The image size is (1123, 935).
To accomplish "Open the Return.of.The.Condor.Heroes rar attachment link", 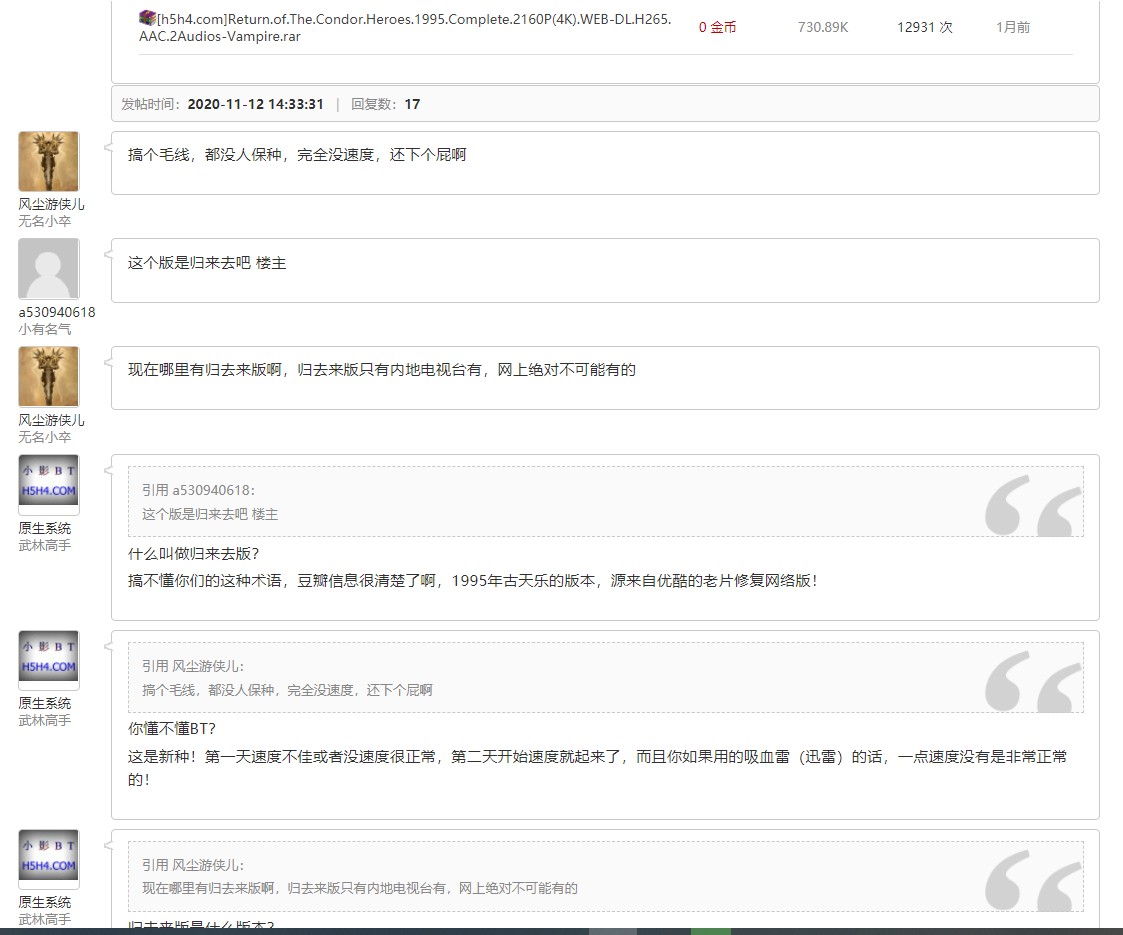I will point(405,28).
